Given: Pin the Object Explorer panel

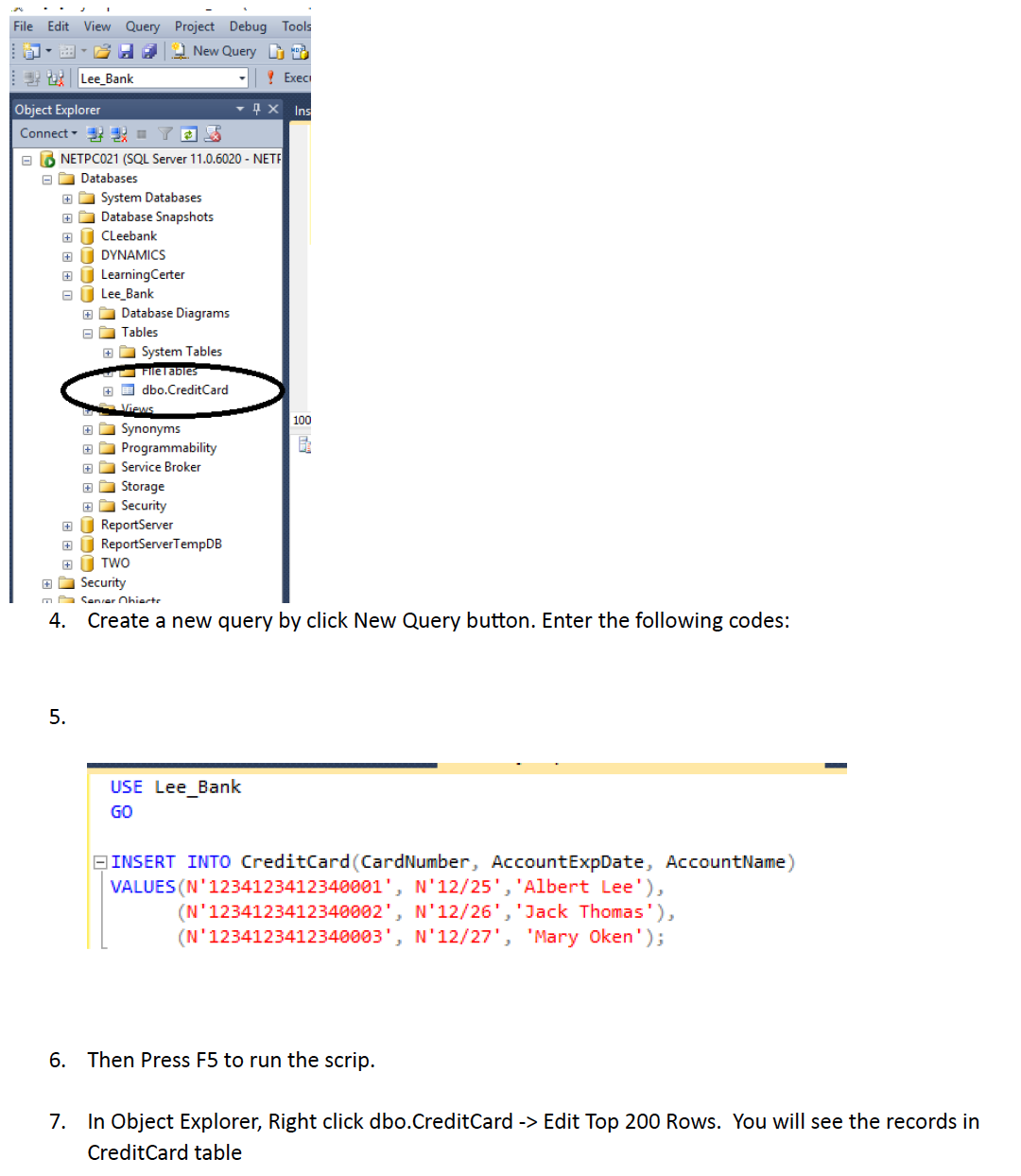Looking at the screenshot, I should [x=255, y=109].
